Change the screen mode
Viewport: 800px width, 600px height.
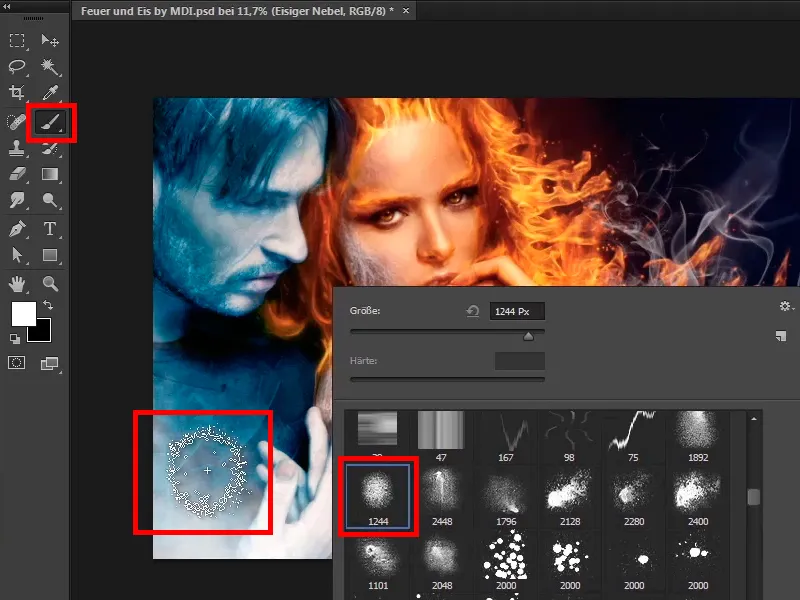tap(49, 363)
